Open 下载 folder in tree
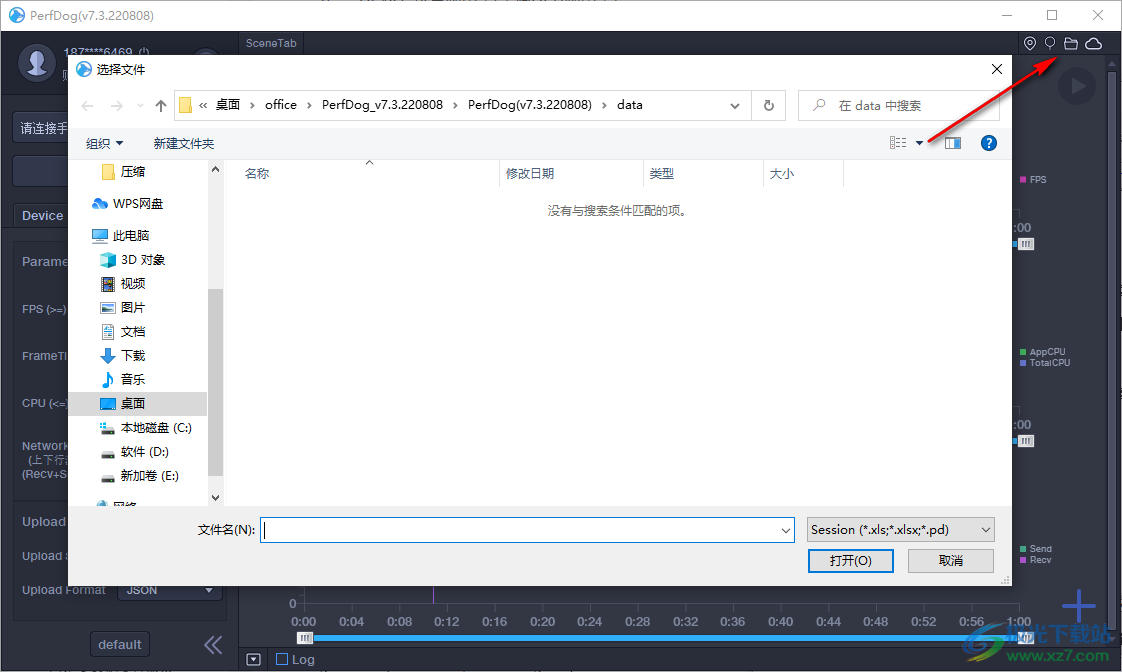1122x672 pixels. 133,356
